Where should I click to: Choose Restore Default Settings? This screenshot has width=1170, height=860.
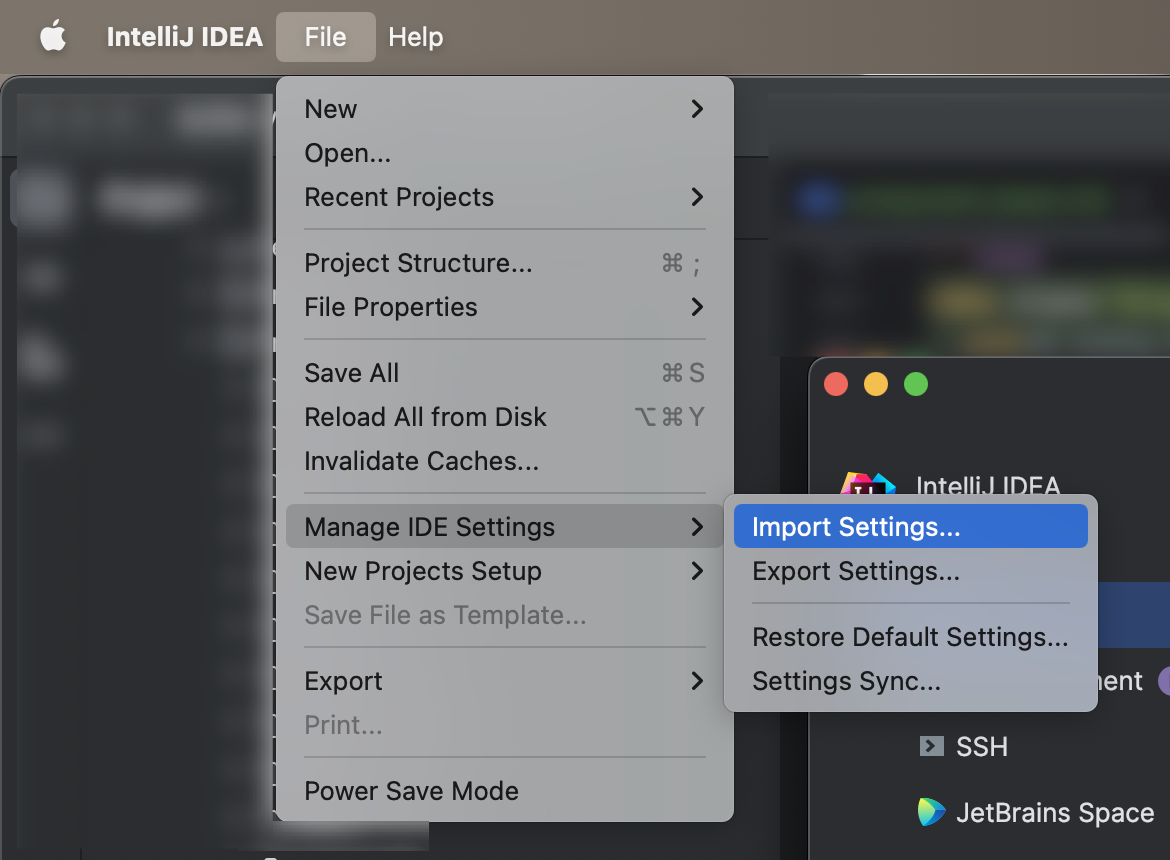point(910,637)
